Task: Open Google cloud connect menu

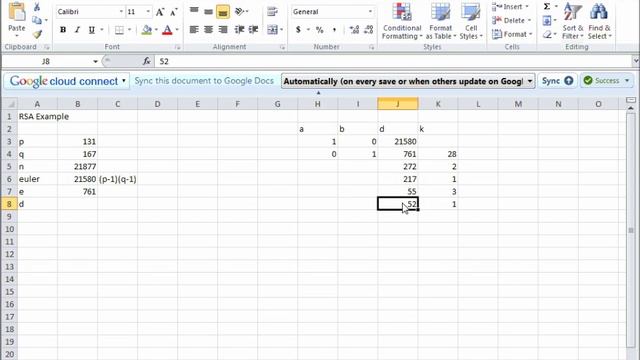Action: point(67,81)
